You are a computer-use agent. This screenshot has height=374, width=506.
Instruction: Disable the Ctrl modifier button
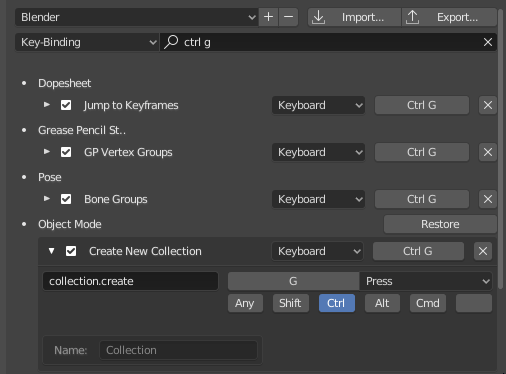(337, 303)
